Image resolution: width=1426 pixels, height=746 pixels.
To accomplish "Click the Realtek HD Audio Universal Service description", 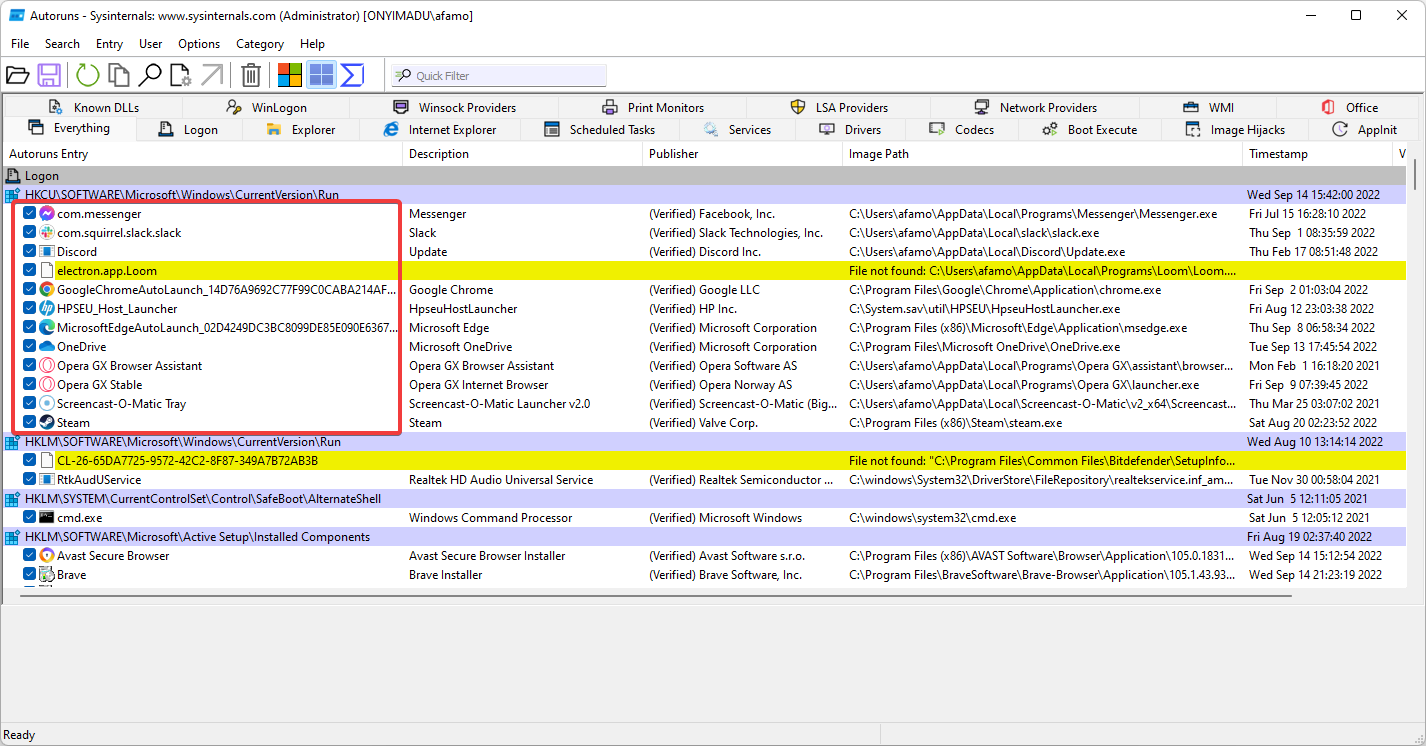I will pos(501,480).
